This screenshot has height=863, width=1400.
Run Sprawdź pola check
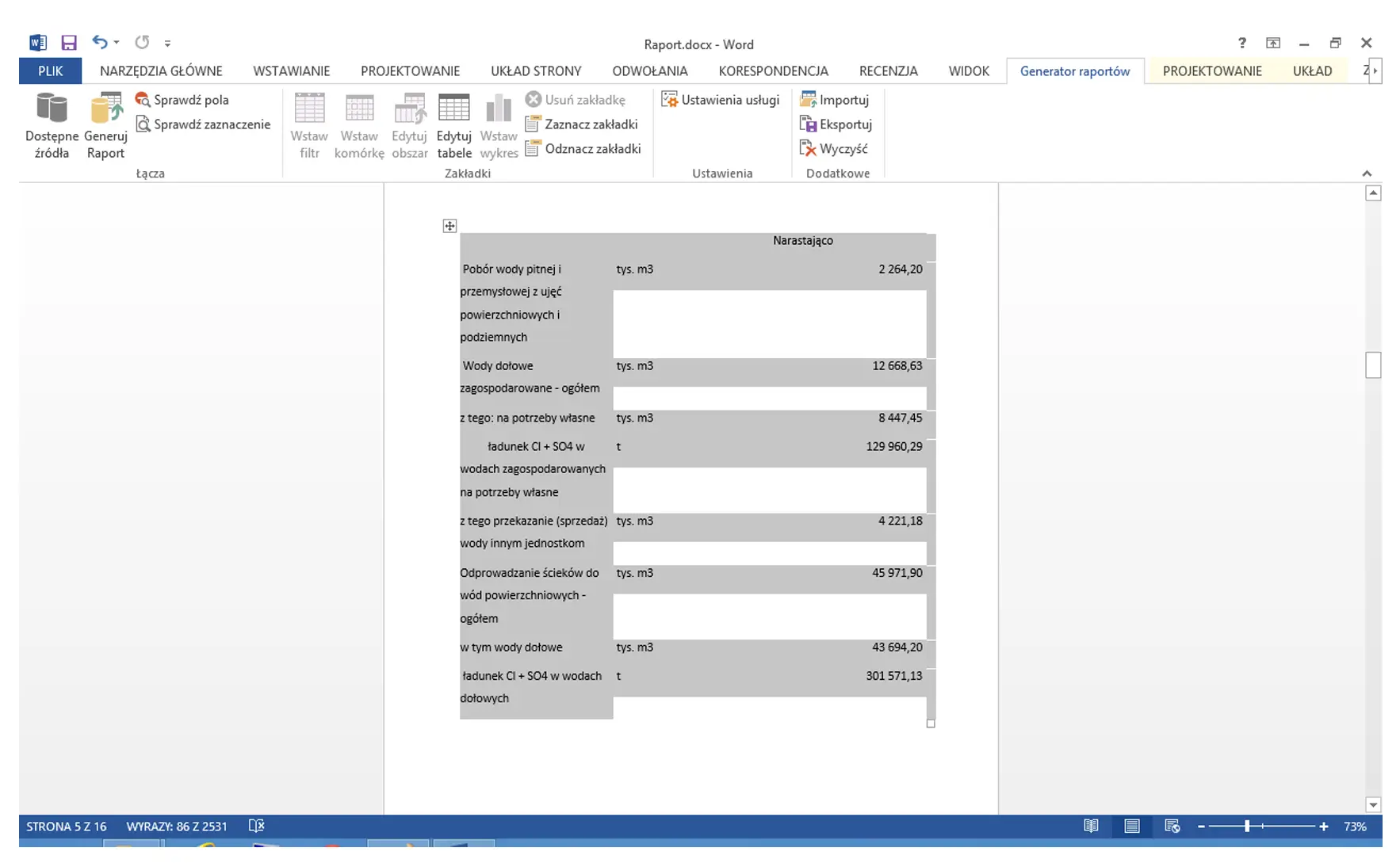[182, 100]
